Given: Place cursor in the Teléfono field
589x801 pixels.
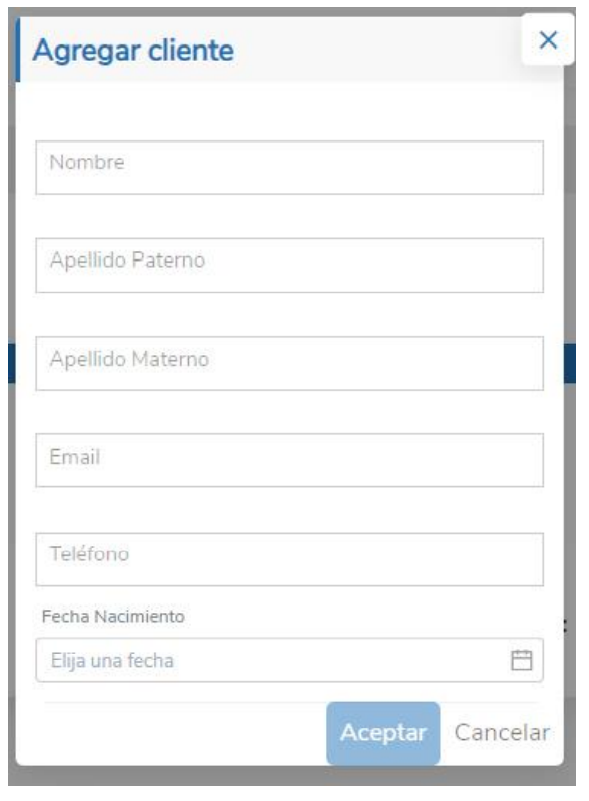Looking at the screenshot, I should pos(290,559).
